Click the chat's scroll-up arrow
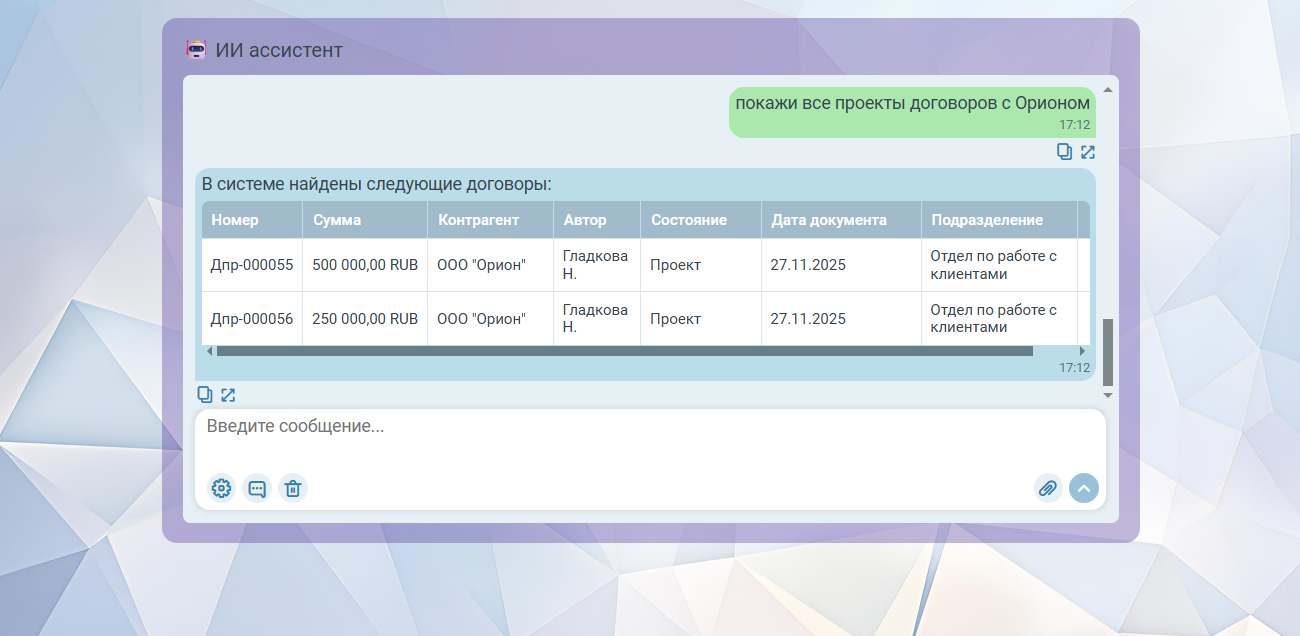Viewport: 1300px width, 636px height. (x=1107, y=90)
